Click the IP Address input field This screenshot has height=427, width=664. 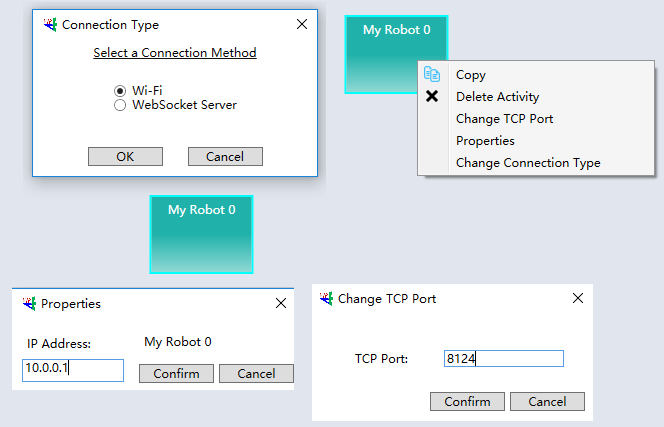point(73,370)
